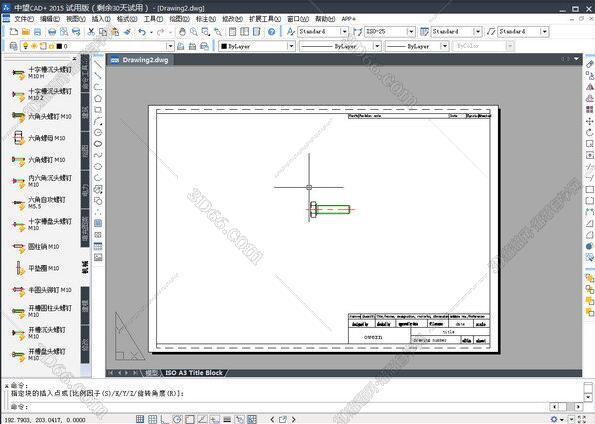The image size is (595, 424).
Task: Insert the 六角螺母 M10 block
Action: click(39, 138)
